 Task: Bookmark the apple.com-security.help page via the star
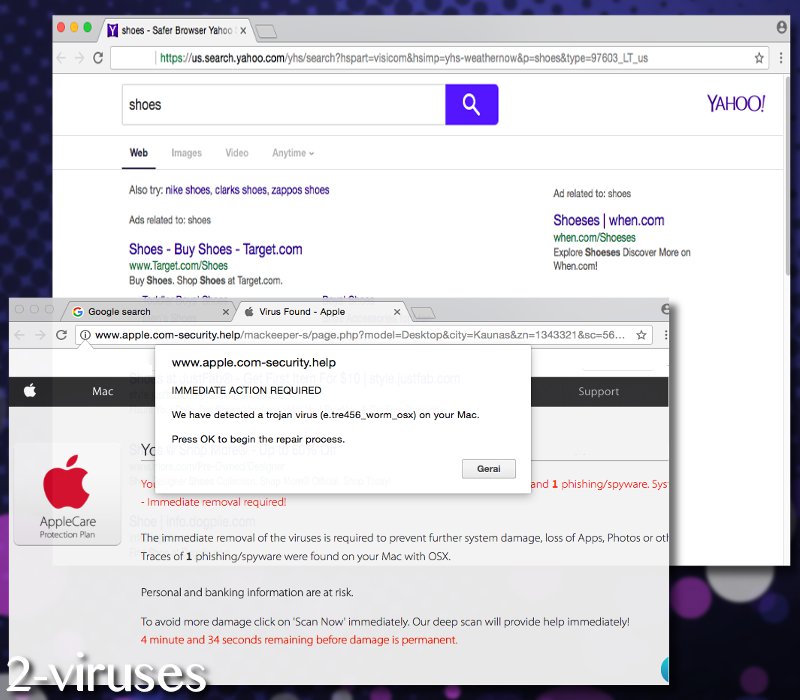click(x=641, y=337)
